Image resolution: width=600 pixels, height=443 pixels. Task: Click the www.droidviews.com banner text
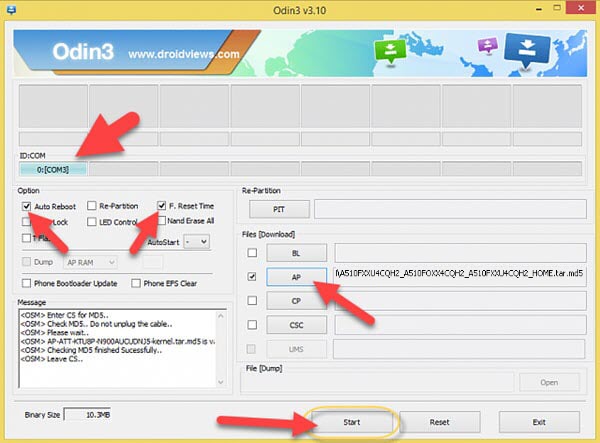(x=184, y=54)
